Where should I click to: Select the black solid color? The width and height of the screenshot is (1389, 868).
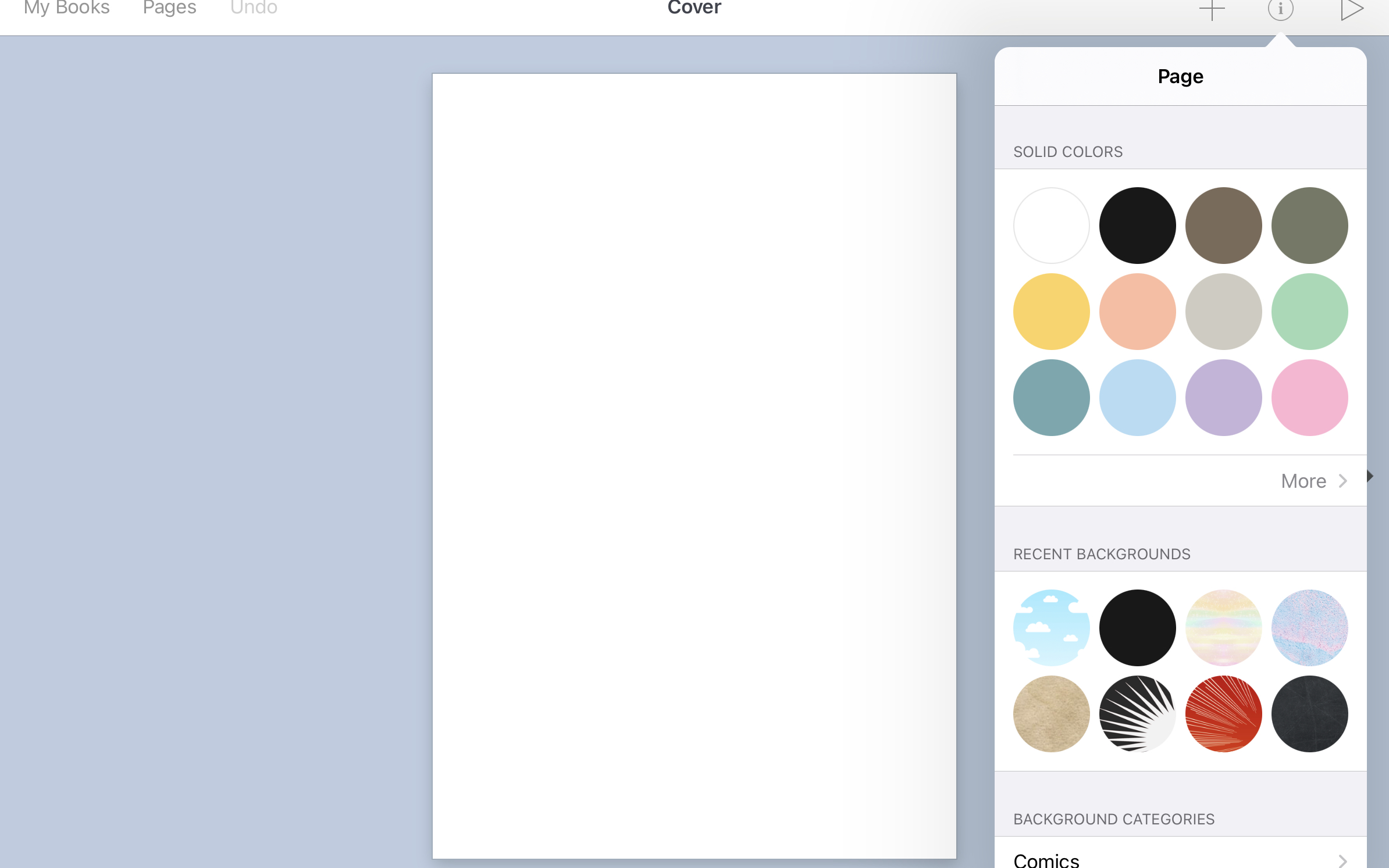(x=1137, y=226)
